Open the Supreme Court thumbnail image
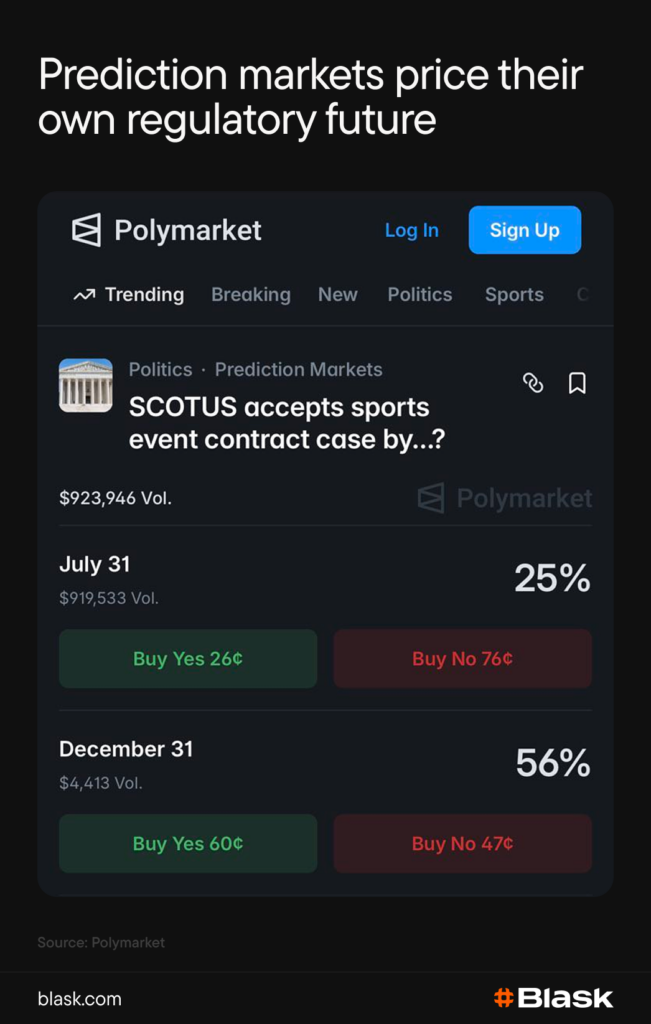This screenshot has height=1024, width=651. coord(86,385)
